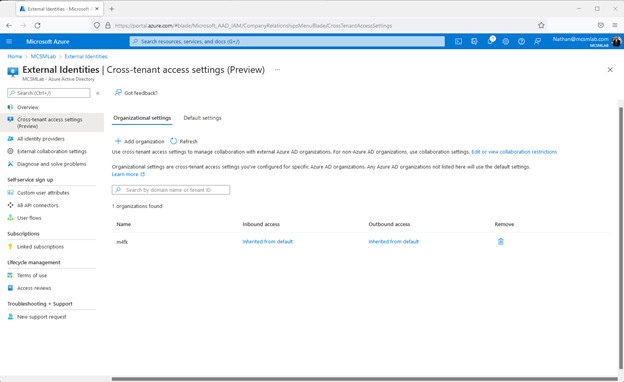Select Cross-tenant access settings (Preview) in sidebar

pyautogui.click(x=52, y=123)
